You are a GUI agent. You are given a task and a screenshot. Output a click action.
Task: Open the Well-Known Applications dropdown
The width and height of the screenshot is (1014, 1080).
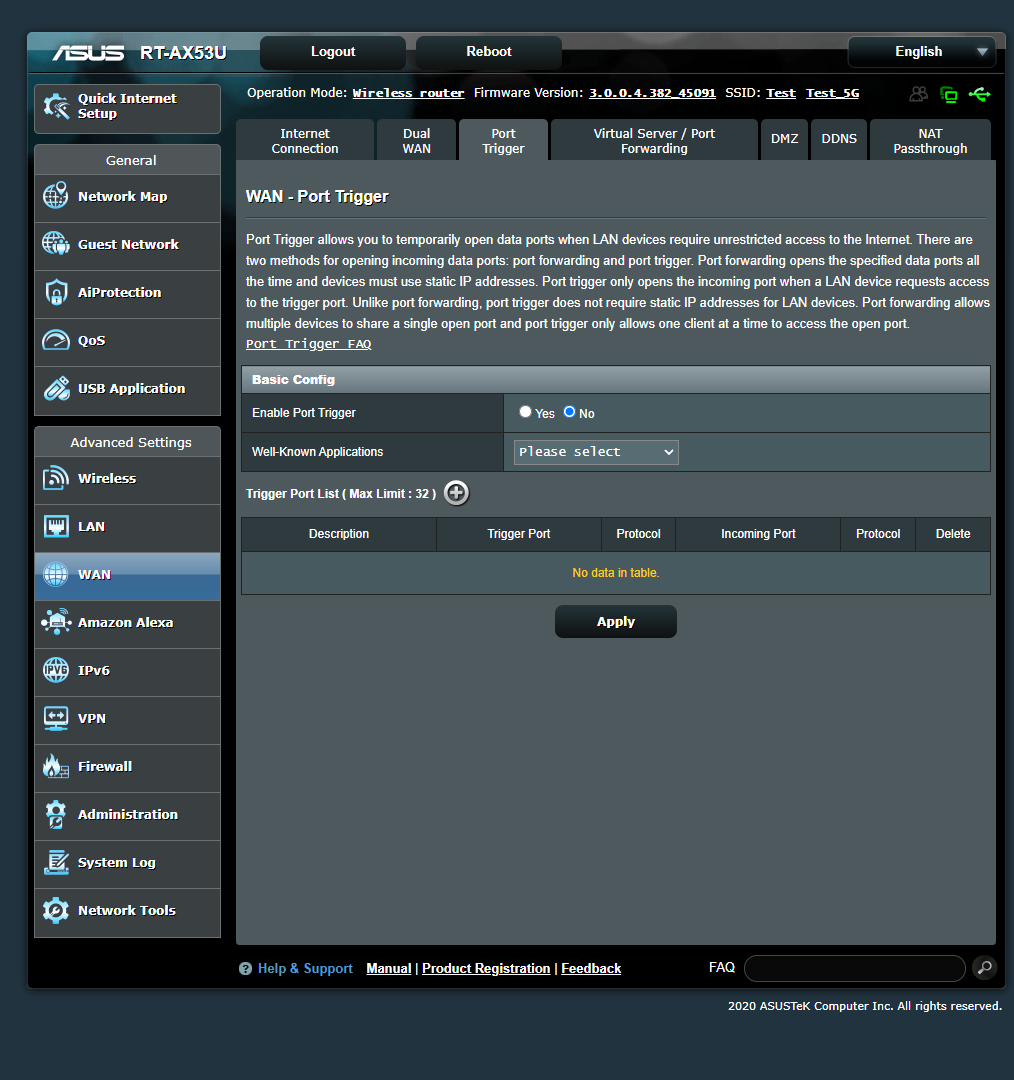pyautogui.click(x=596, y=452)
